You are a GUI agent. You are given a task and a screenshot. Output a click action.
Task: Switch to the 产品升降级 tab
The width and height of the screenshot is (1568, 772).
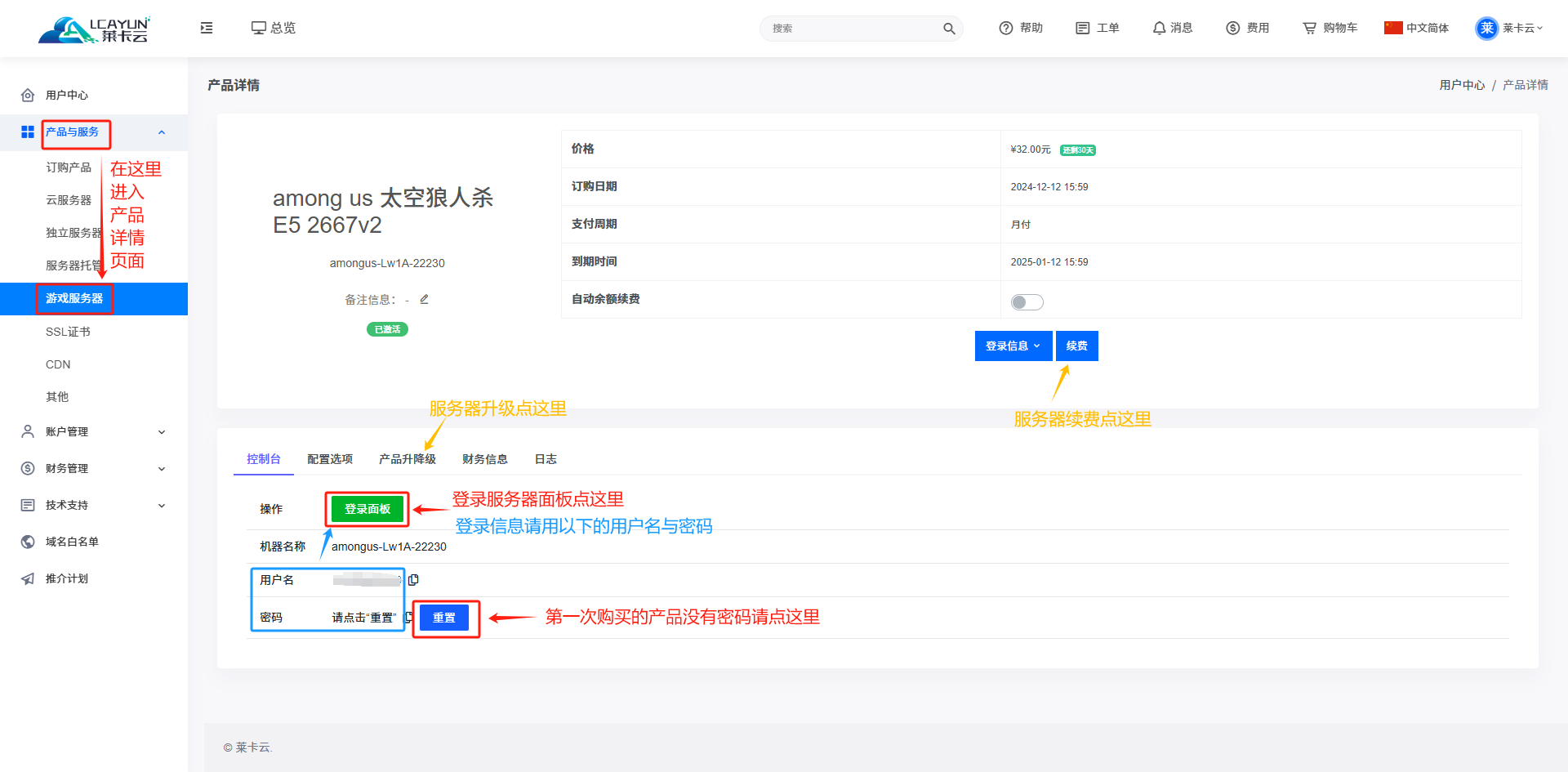click(408, 459)
